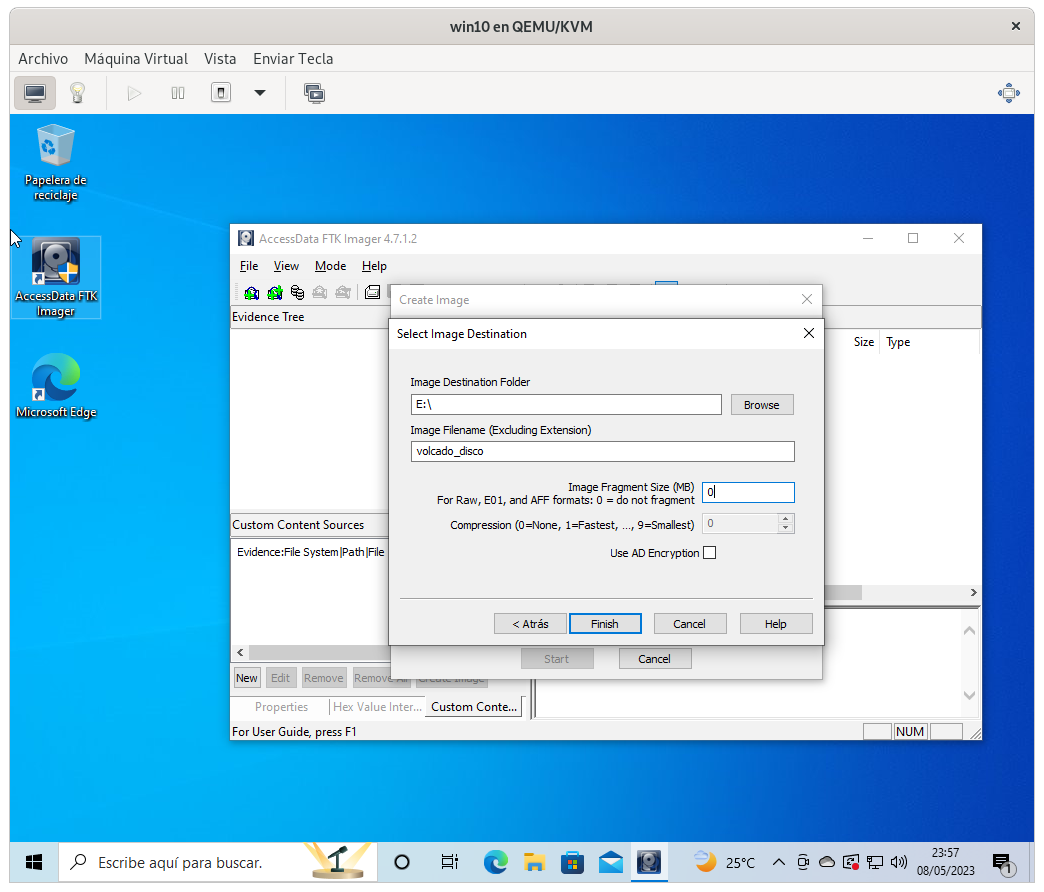Click Browse for image destination folder
The height and width of the screenshot is (892, 1044).
click(761, 405)
